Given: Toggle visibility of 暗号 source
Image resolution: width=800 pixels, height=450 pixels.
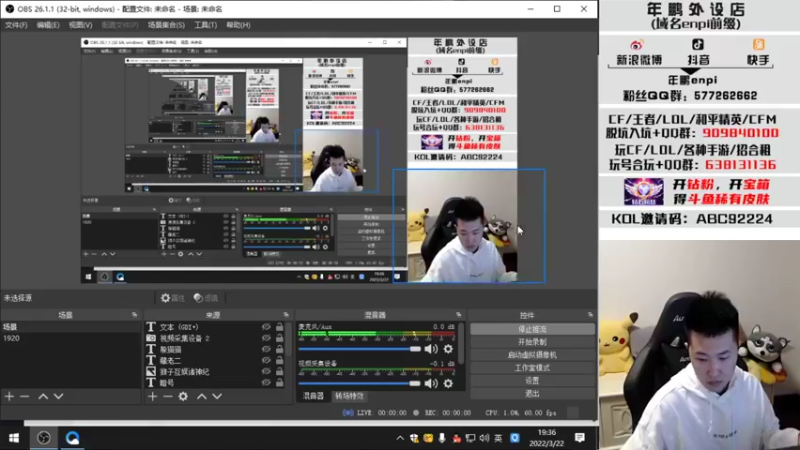Looking at the screenshot, I should (266, 383).
